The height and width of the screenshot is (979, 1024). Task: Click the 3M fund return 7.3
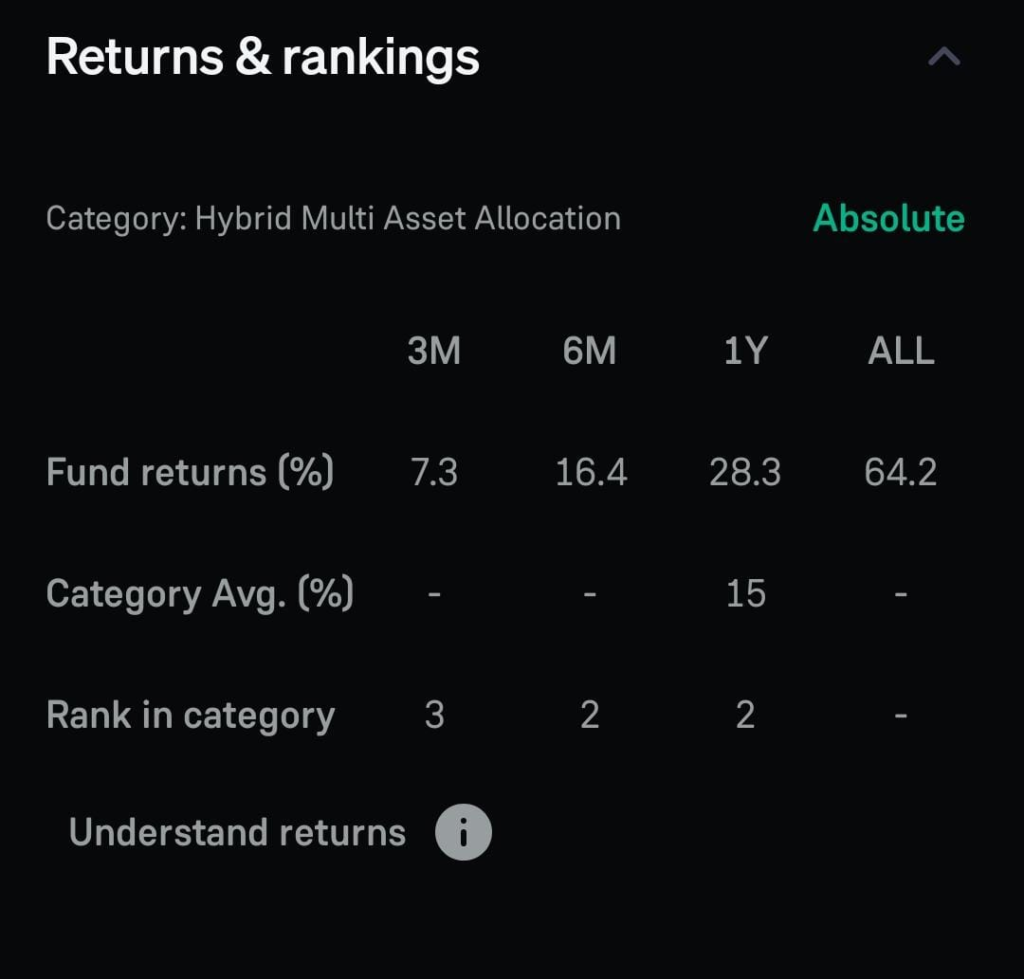pos(434,472)
